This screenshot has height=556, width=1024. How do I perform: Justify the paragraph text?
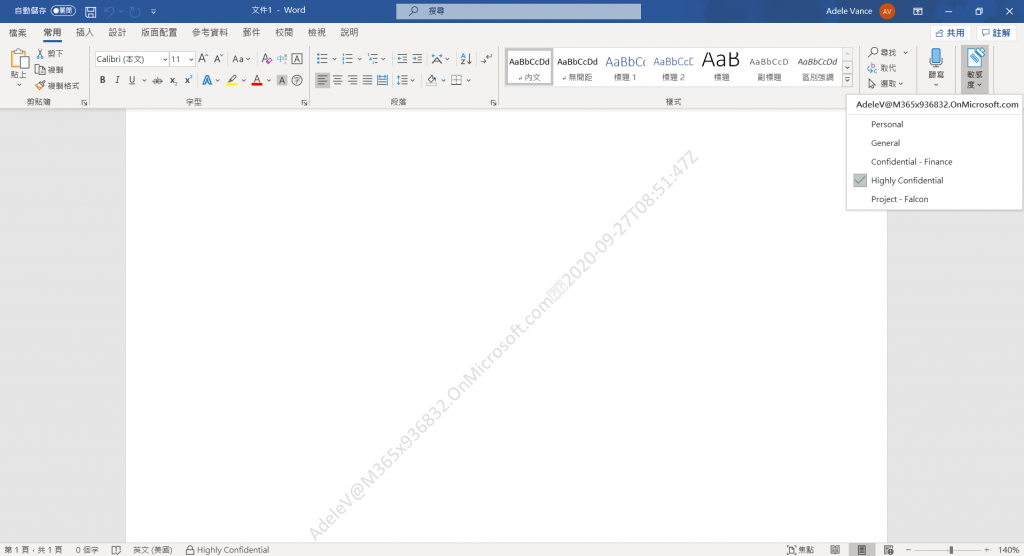pyautogui.click(x=367, y=80)
